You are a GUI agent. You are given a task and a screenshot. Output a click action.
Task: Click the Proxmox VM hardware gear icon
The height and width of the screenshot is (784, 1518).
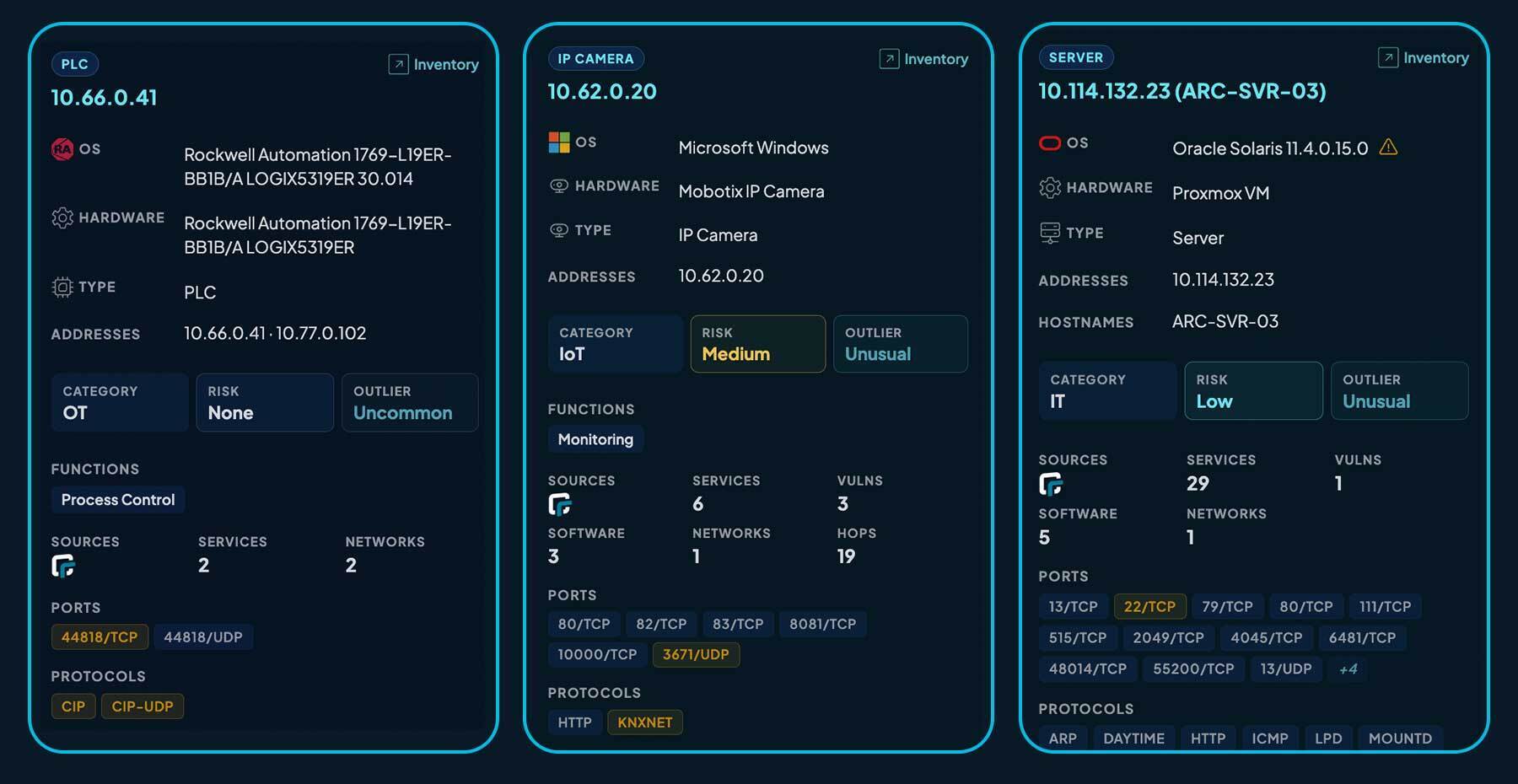1050,187
